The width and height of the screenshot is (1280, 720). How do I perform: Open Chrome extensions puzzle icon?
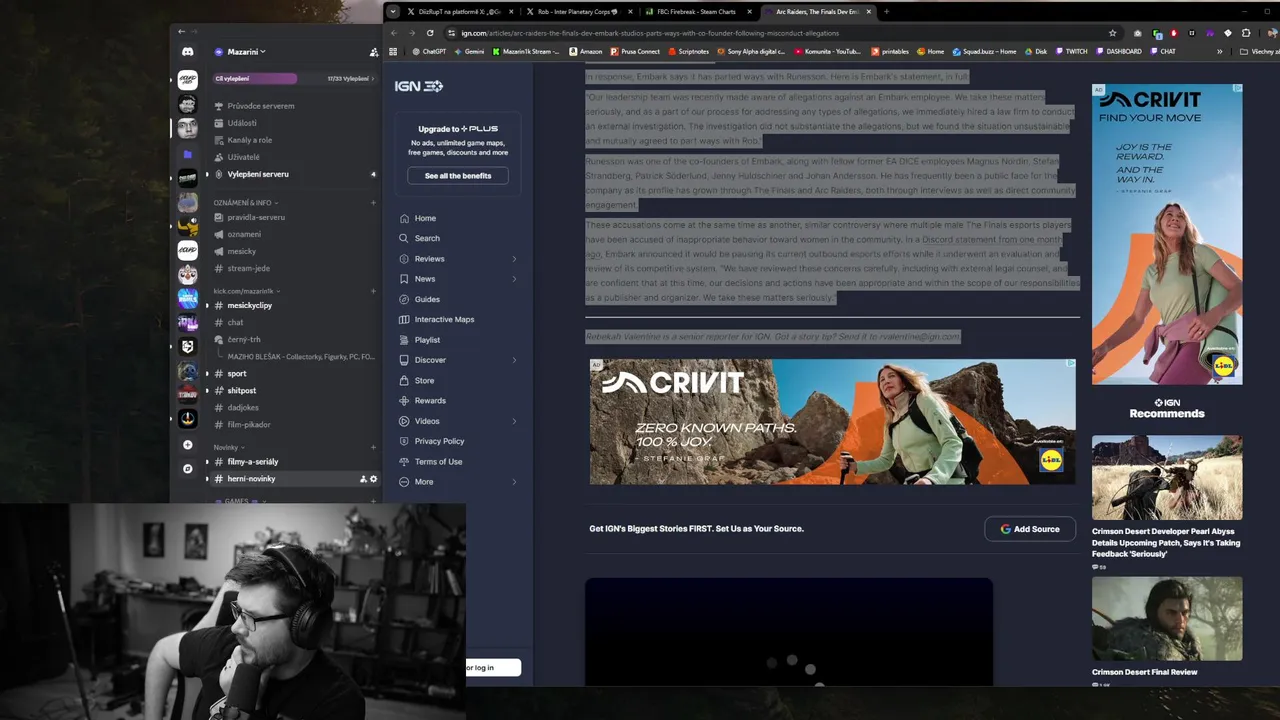[1246, 33]
